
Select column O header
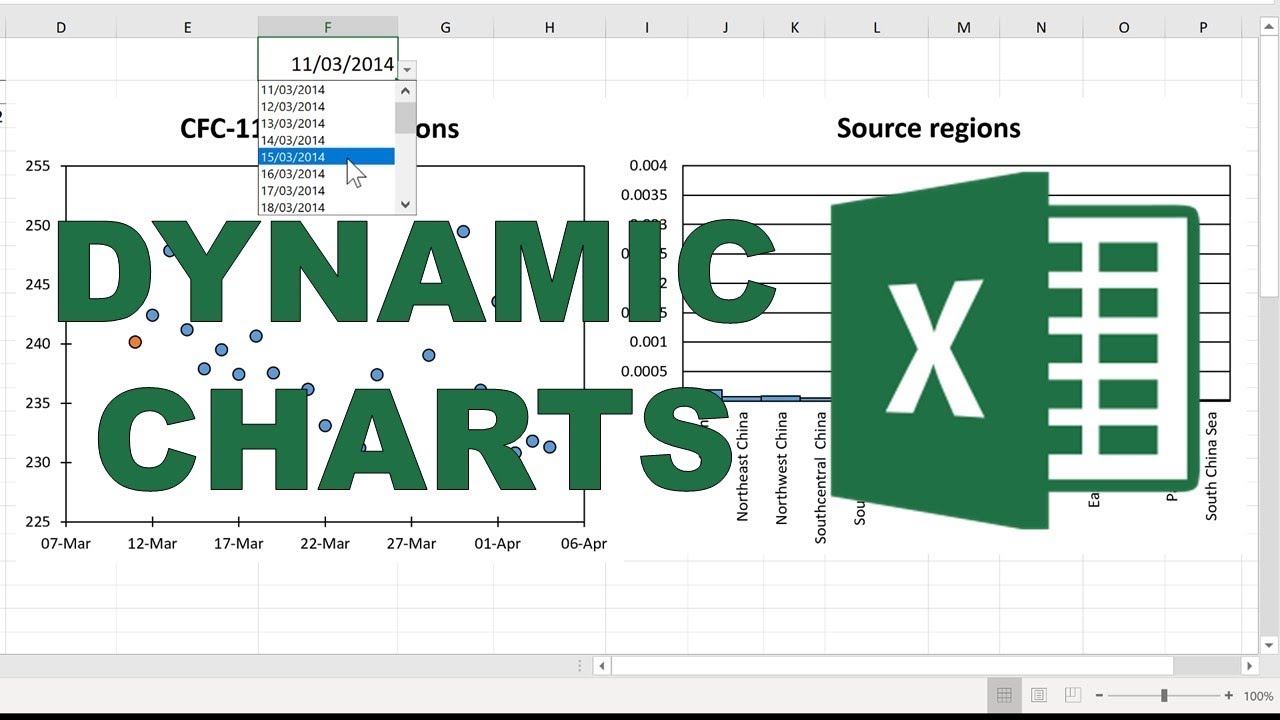click(1124, 28)
